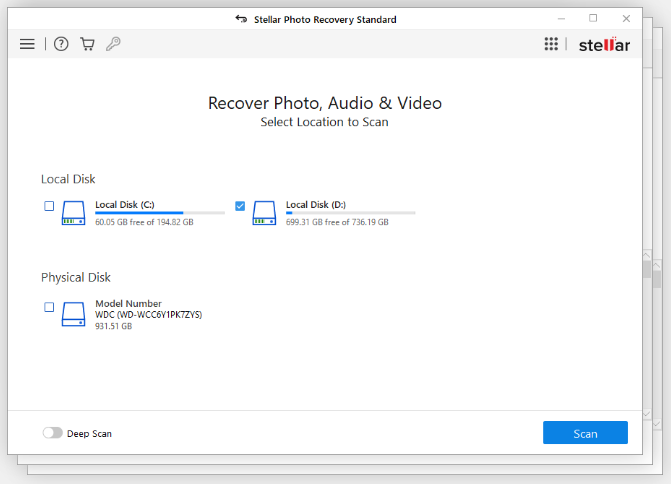Open the hamburger menu
671x484 pixels.
coord(27,44)
